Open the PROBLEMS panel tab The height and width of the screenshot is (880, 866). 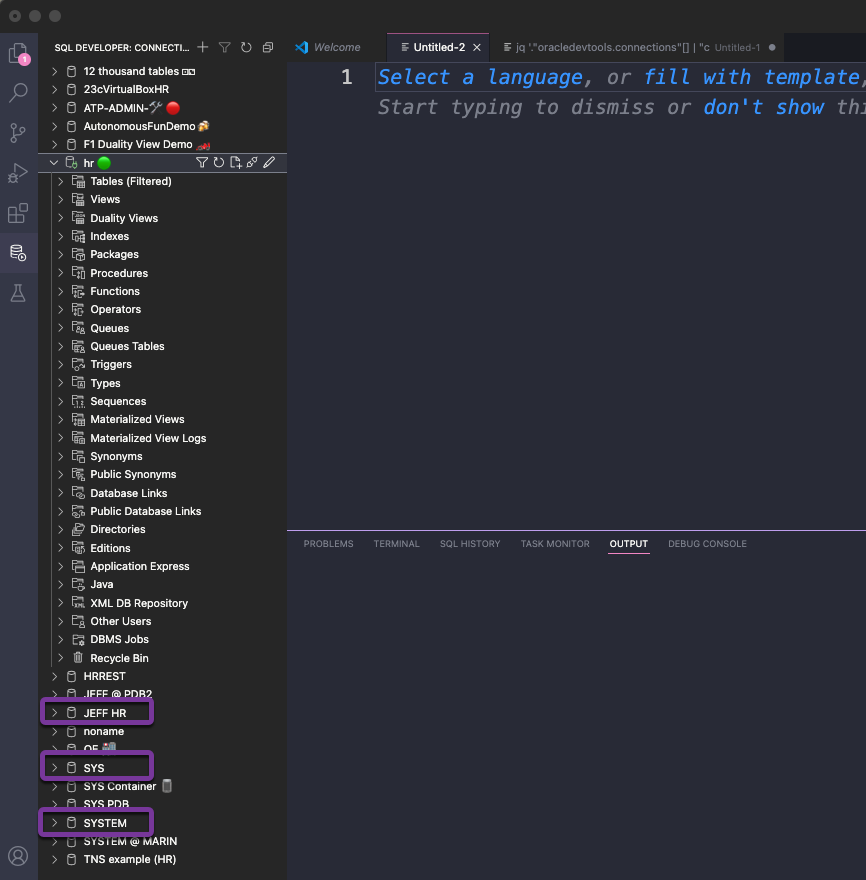[x=328, y=544]
